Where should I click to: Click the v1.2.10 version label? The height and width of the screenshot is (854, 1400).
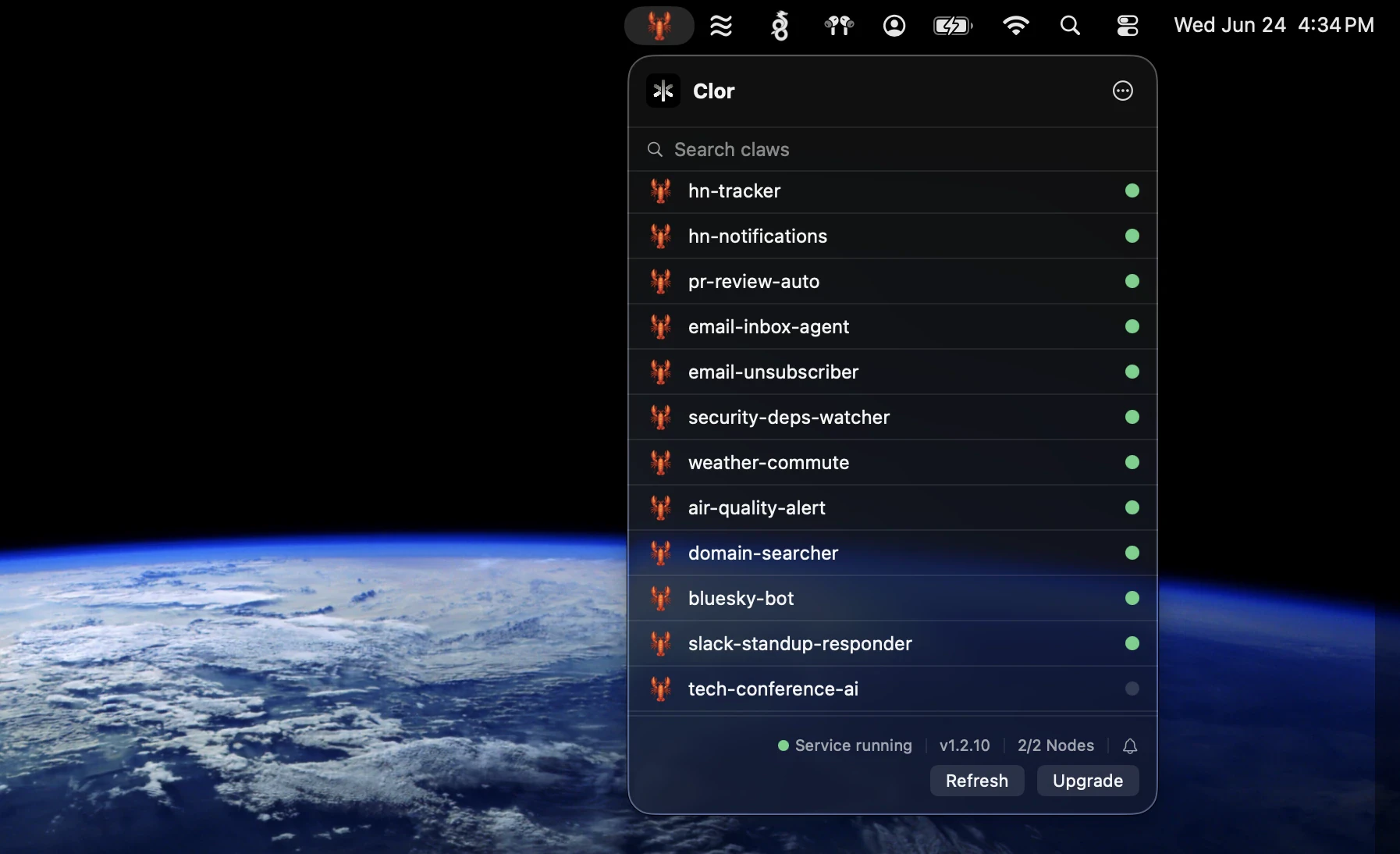pos(965,745)
